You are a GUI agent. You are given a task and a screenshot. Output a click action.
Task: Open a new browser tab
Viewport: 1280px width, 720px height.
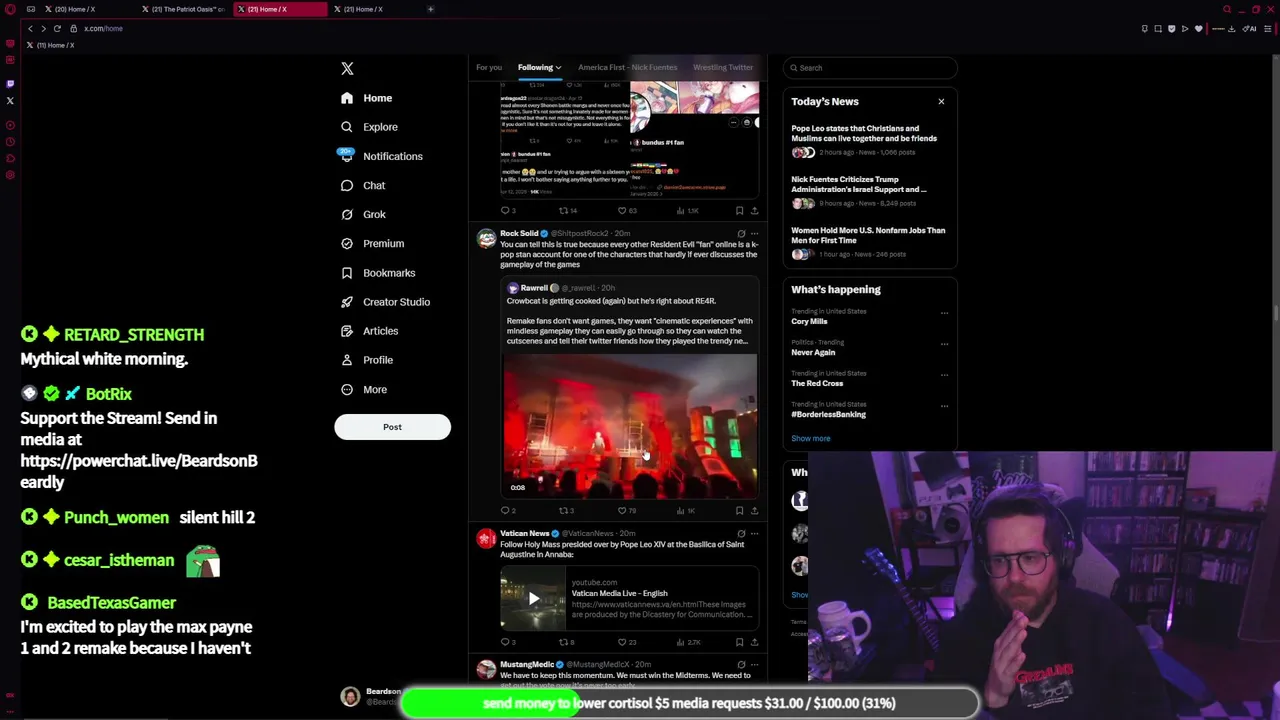(430, 9)
